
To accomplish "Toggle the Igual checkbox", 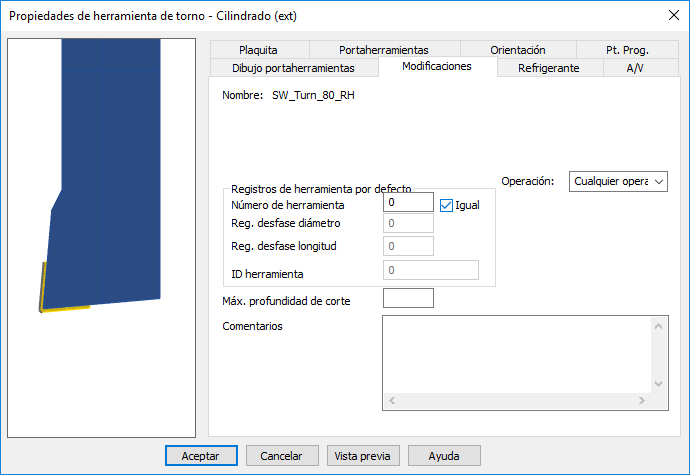I will [446, 205].
